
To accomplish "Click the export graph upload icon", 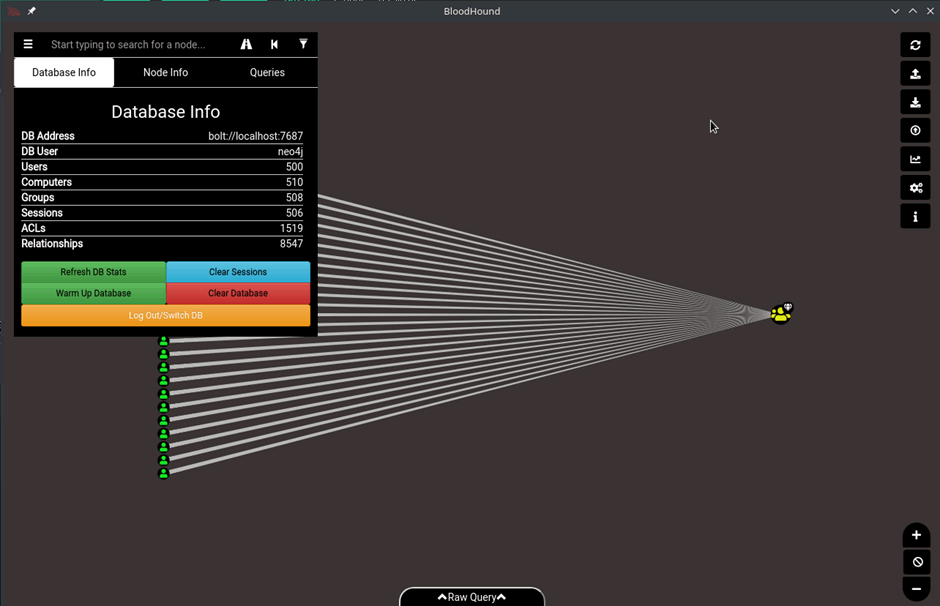I will [915, 74].
